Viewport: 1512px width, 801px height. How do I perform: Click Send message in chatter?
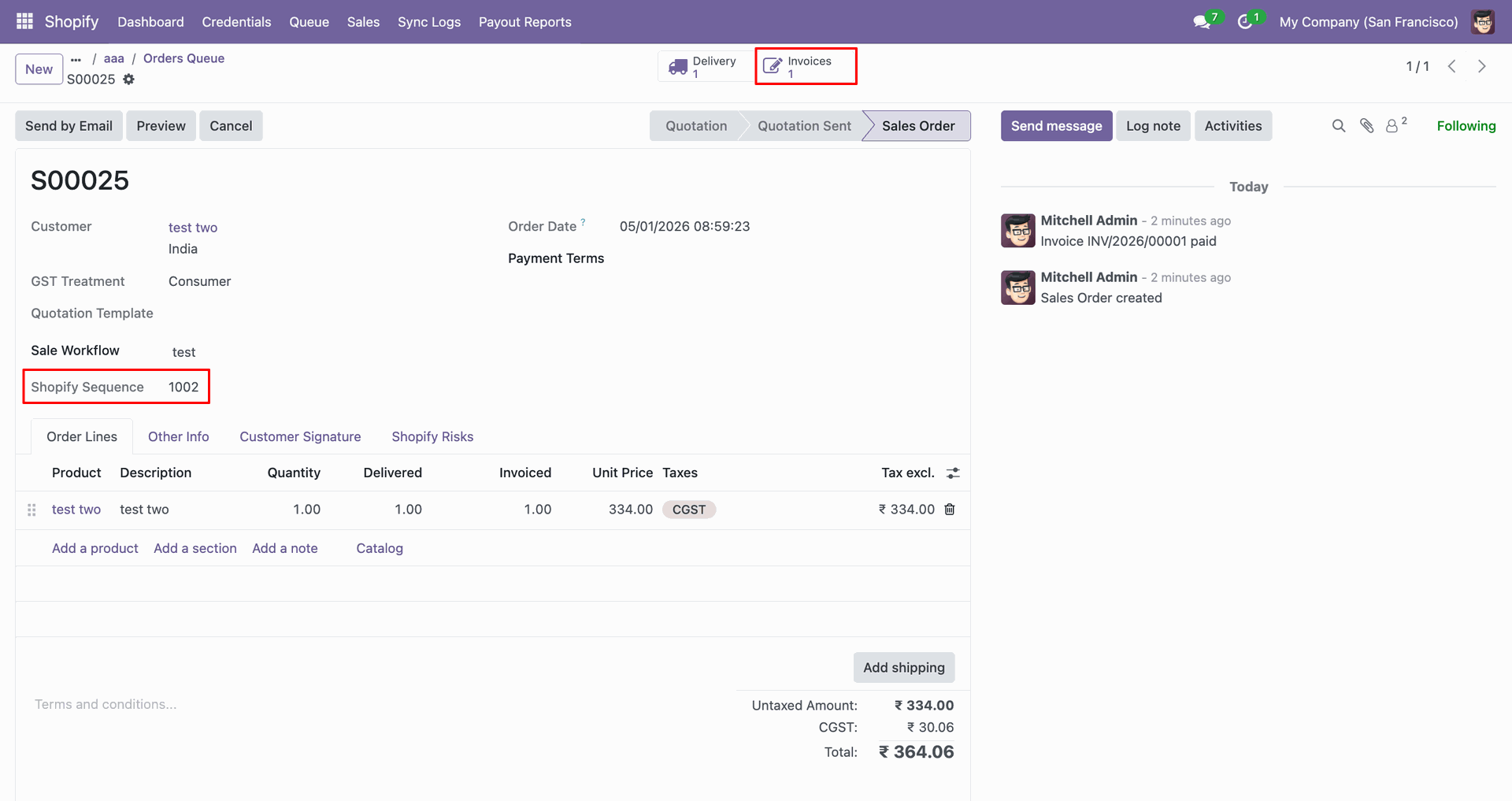coord(1056,126)
